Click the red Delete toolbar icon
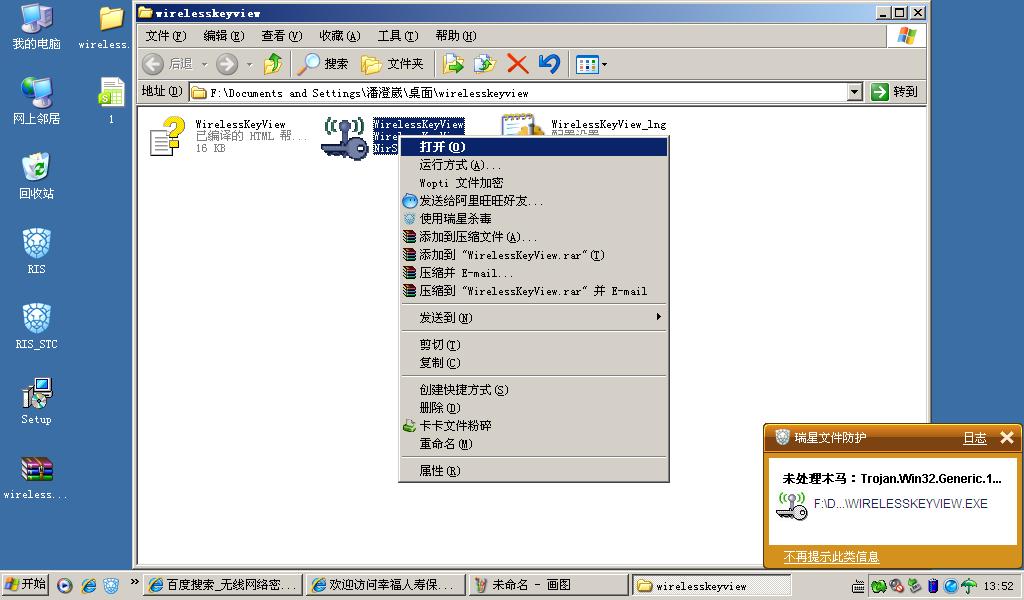Screen dimensions: 1024x600 pyautogui.click(x=517, y=64)
